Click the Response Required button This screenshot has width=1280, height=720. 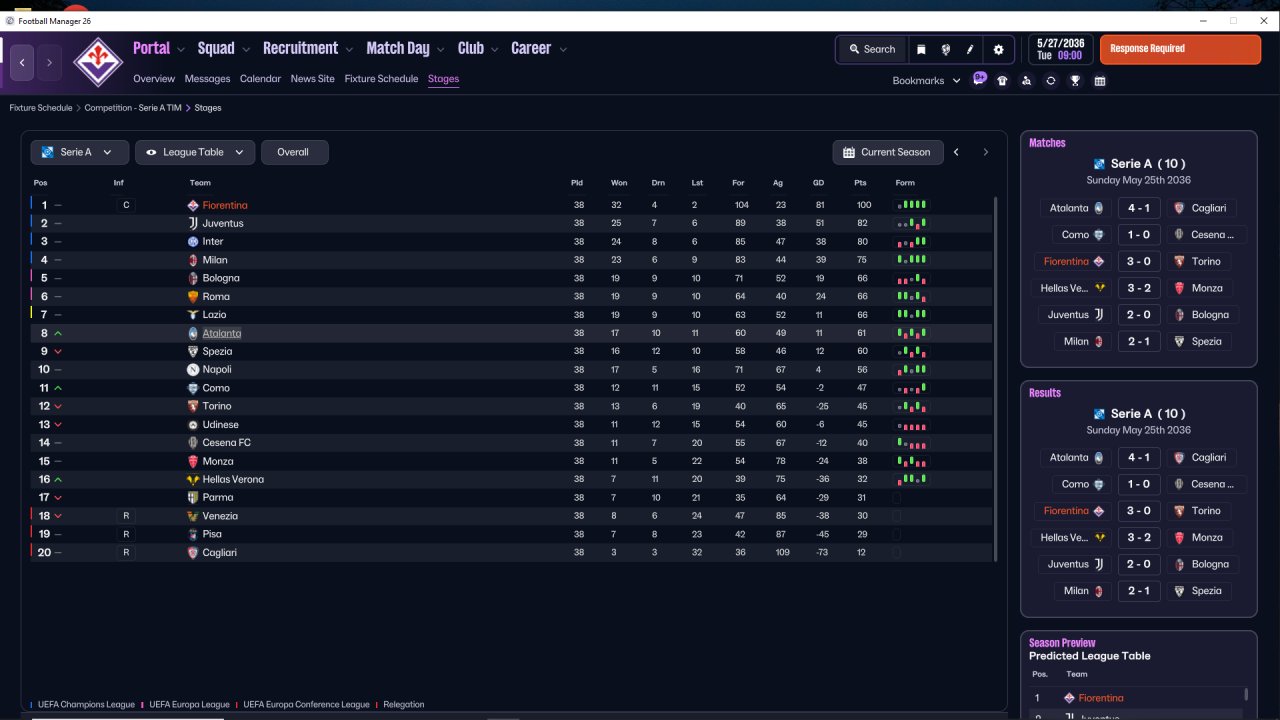tap(1180, 49)
